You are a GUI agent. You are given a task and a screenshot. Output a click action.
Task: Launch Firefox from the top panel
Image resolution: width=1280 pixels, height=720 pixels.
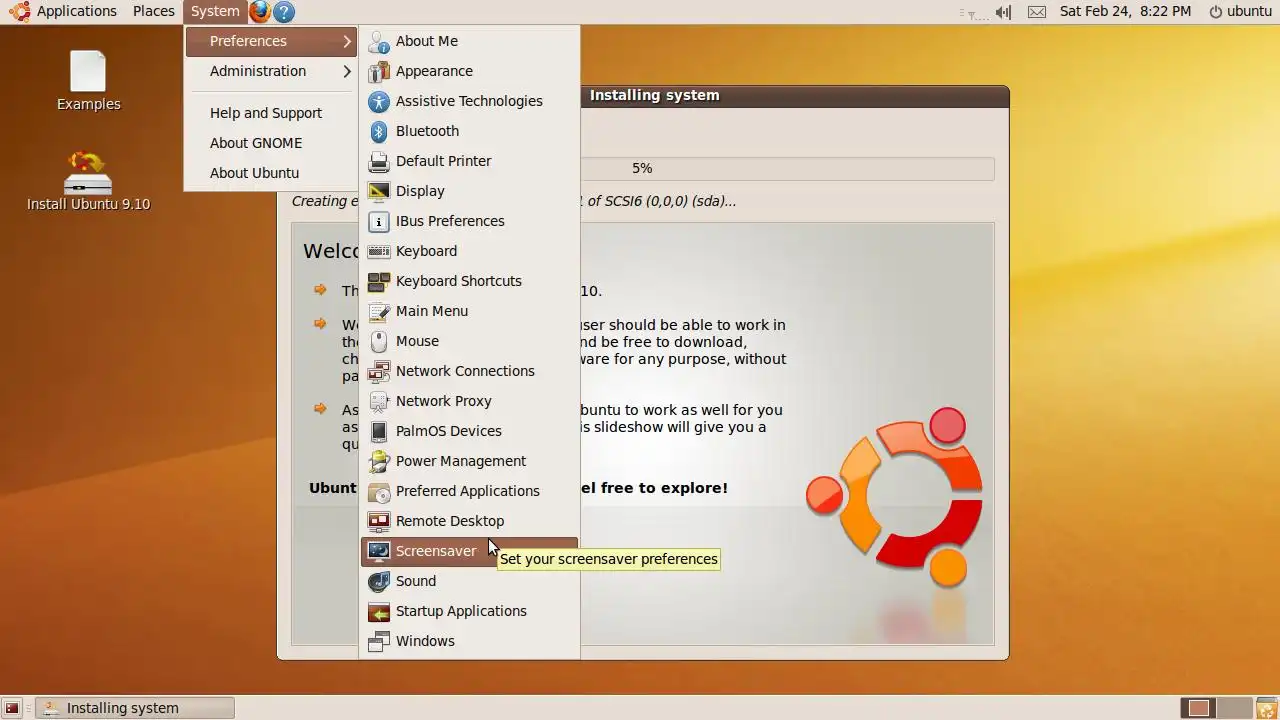[260, 12]
